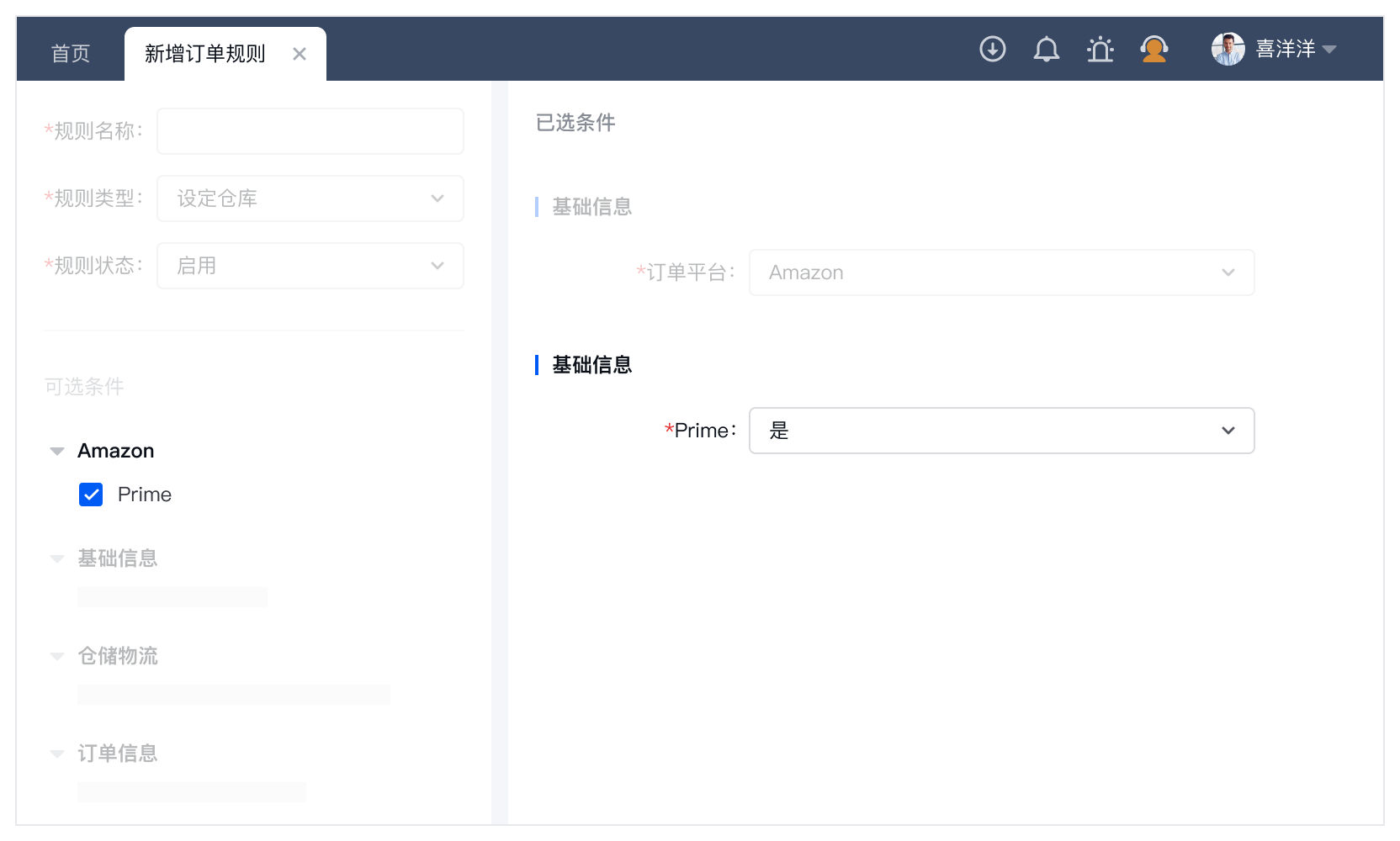Open the 规则状态 dropdown
The image size is (1400, 841).
(x=310, y=266)
